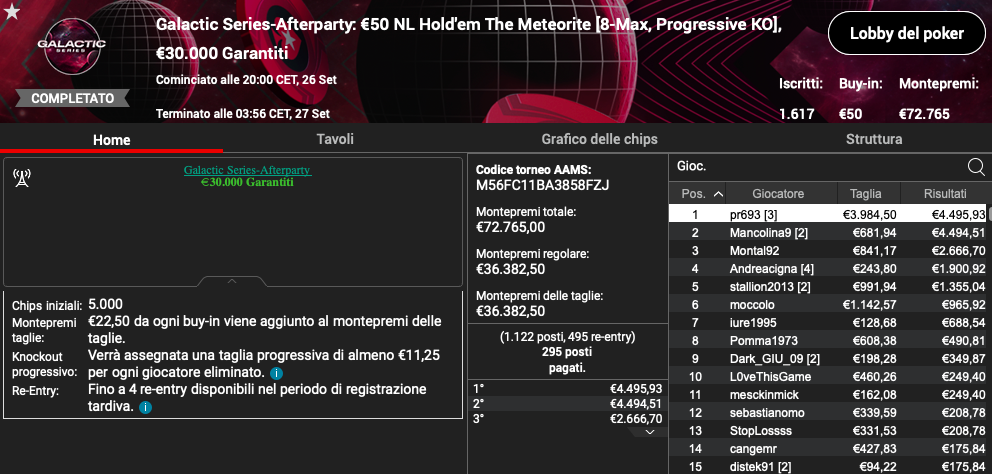Screen dimensions: 992x474
Task: Open the Galactic Series-Afterparty link
Action: coord(247,170)
